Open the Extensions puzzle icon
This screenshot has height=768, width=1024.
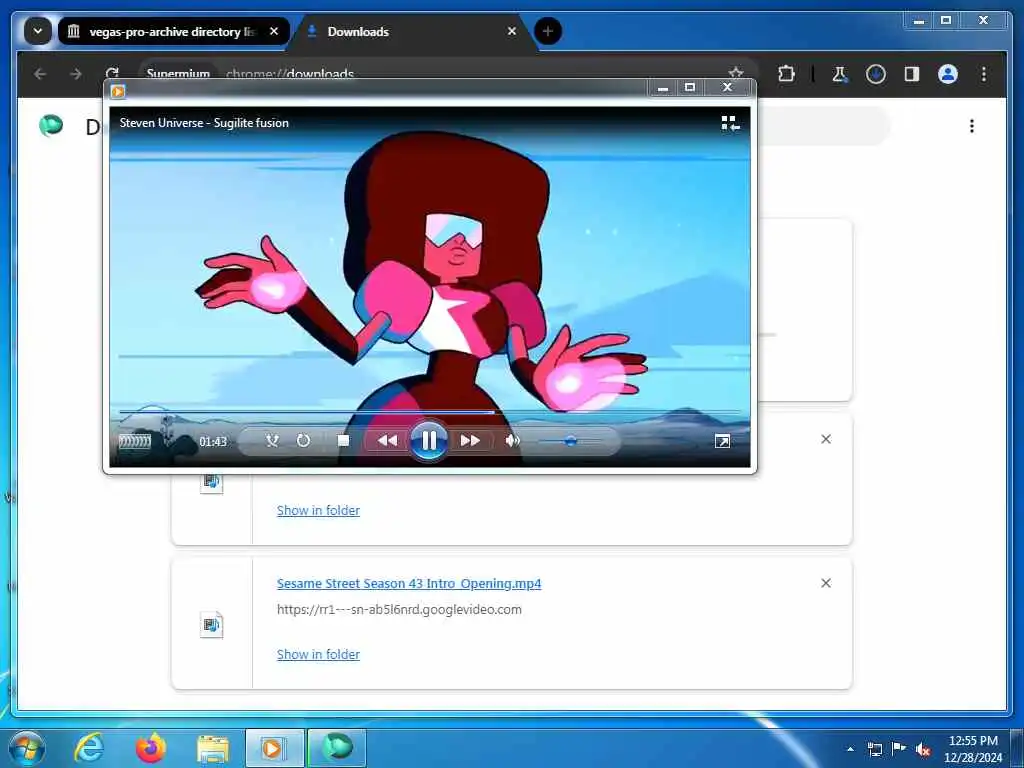(x=786, y=74)
